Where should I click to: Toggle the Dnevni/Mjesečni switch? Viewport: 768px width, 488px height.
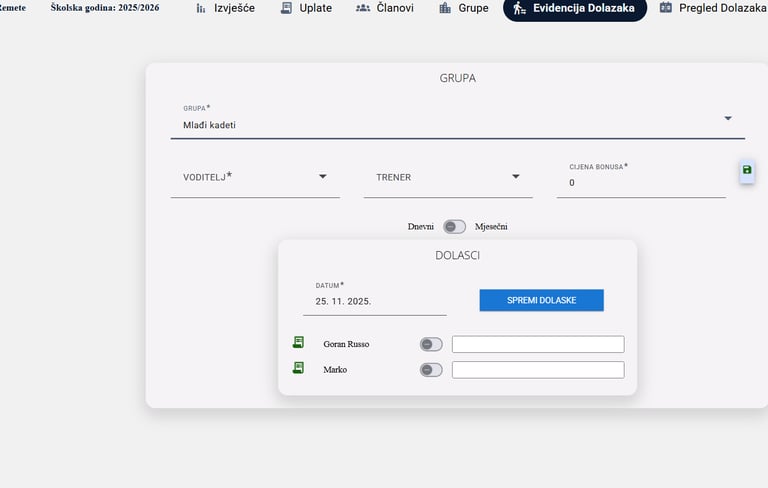[454, 226]
